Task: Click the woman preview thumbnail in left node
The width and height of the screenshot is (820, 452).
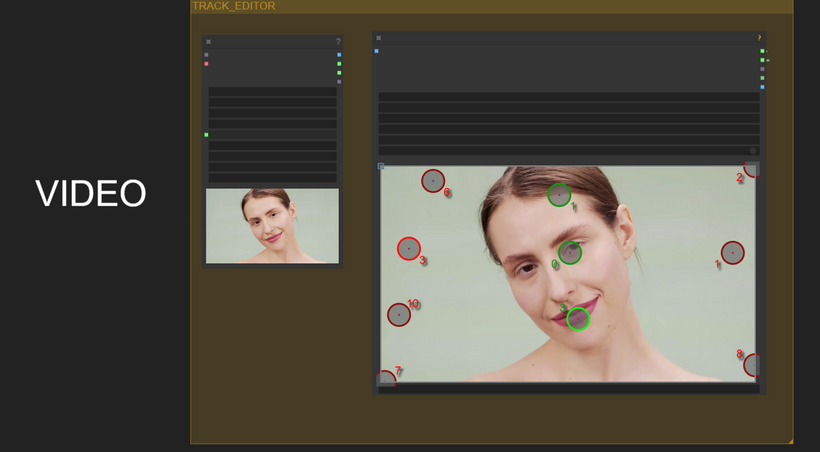Action: tap(272, 226)
